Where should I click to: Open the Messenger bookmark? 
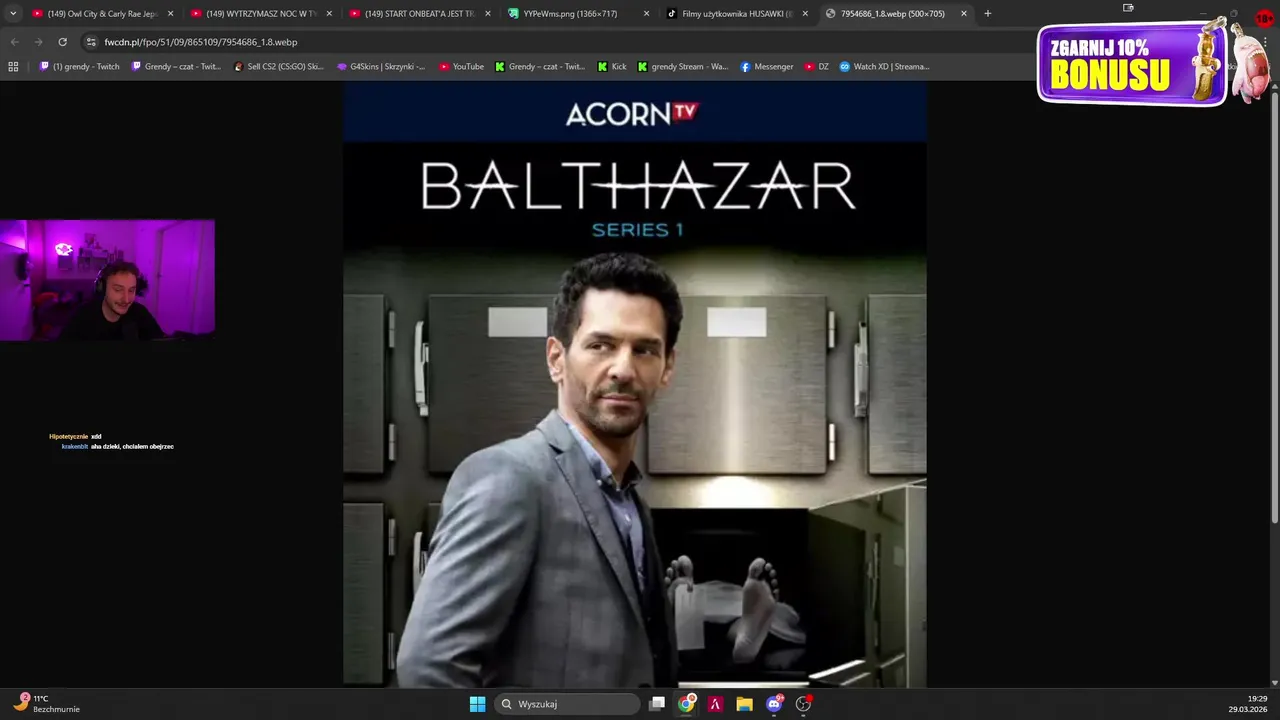click(767, 67)
